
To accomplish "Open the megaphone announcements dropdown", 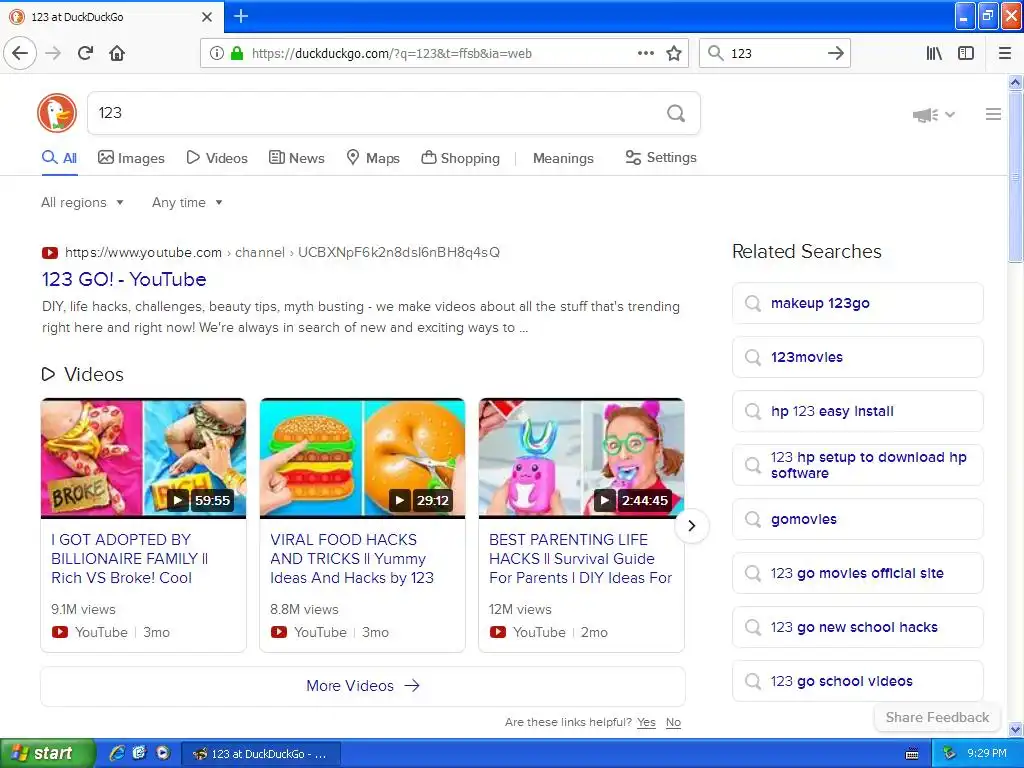I will pos(934,115).
